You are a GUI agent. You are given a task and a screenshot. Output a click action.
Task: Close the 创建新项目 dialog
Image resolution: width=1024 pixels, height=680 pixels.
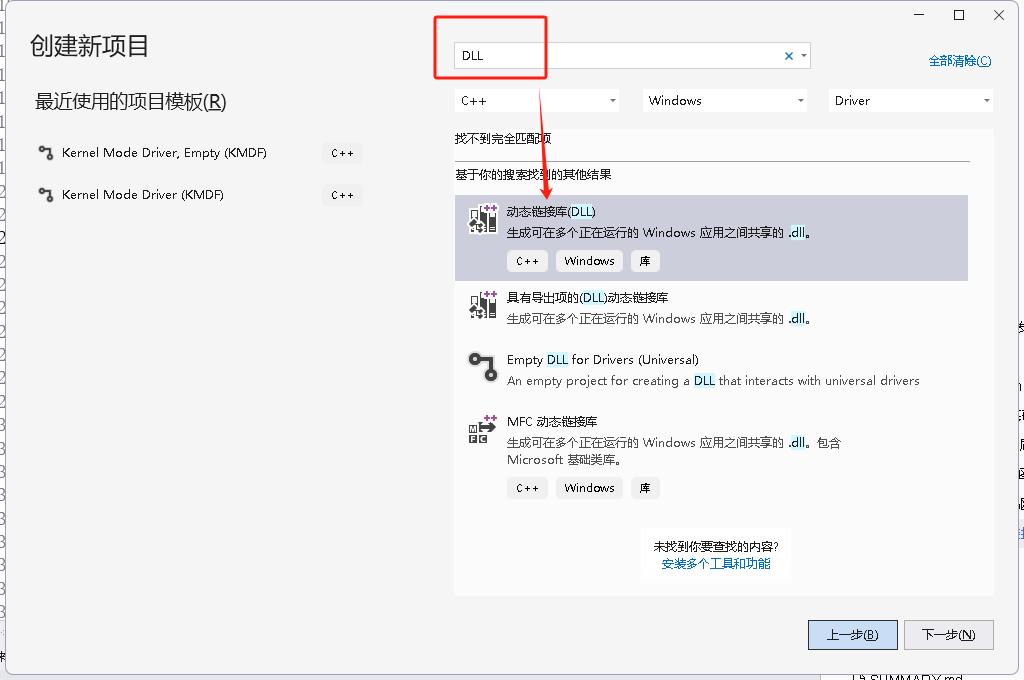[999, 15]
